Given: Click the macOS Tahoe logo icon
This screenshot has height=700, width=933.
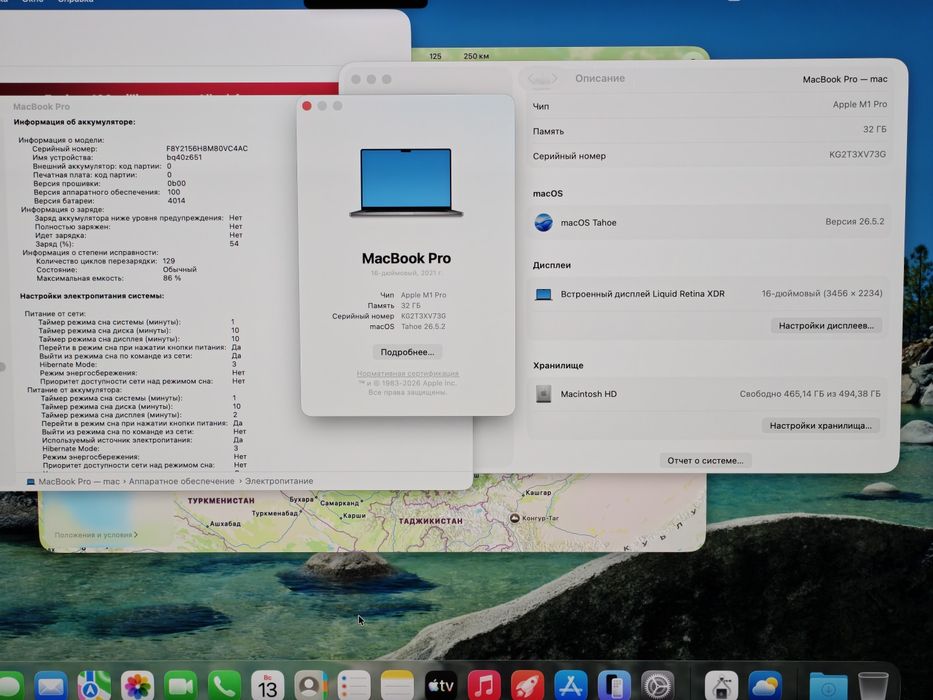Looking at the screenshot, I should click(x=543, y=223).
